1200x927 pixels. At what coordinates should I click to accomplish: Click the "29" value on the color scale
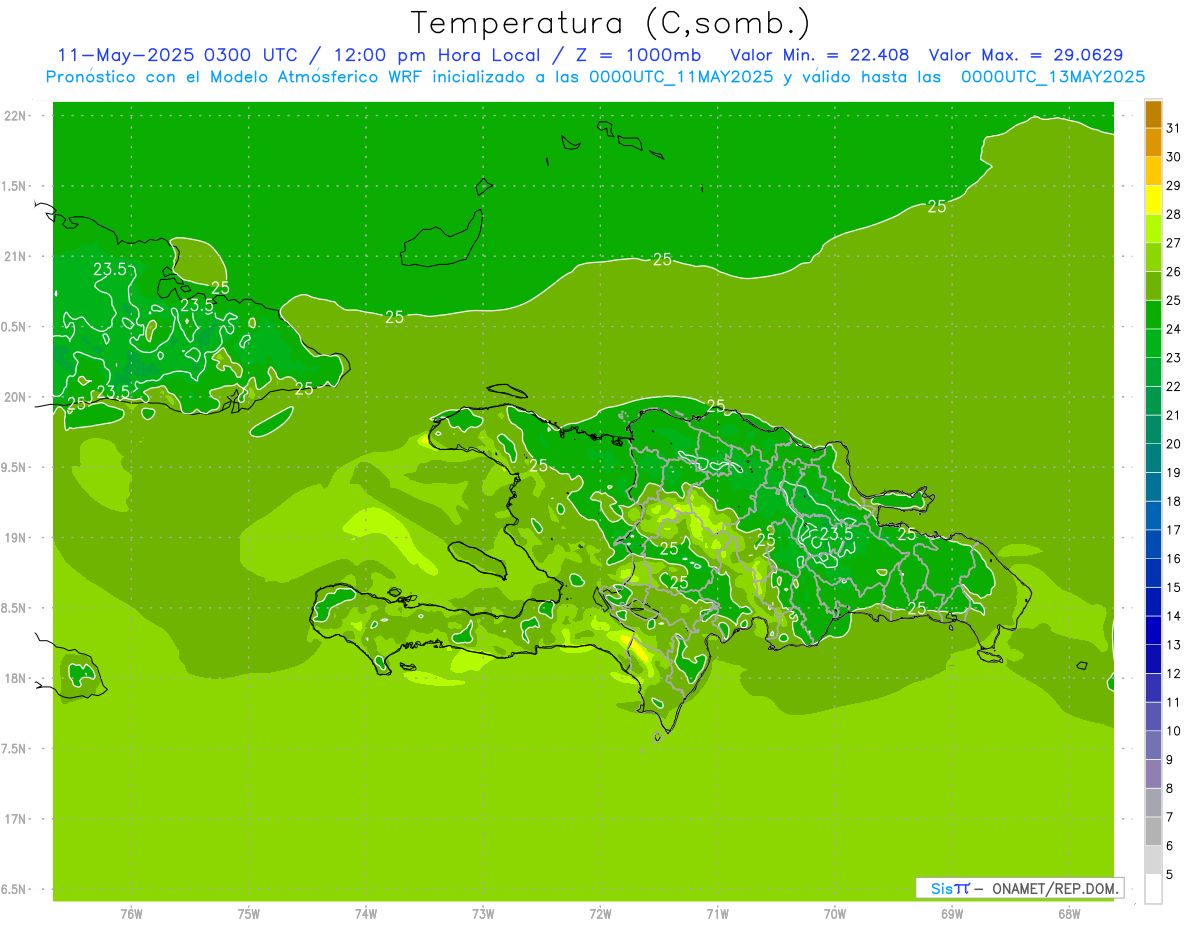1173,186
